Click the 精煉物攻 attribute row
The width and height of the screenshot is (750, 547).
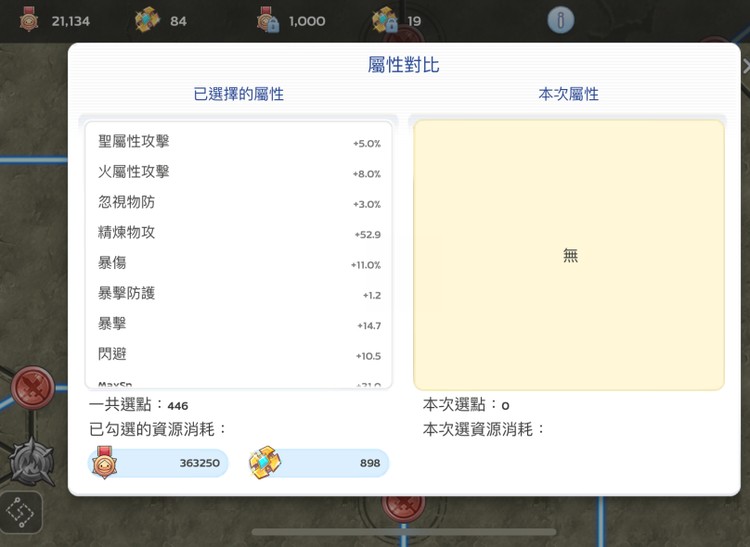tap(239, 233)
